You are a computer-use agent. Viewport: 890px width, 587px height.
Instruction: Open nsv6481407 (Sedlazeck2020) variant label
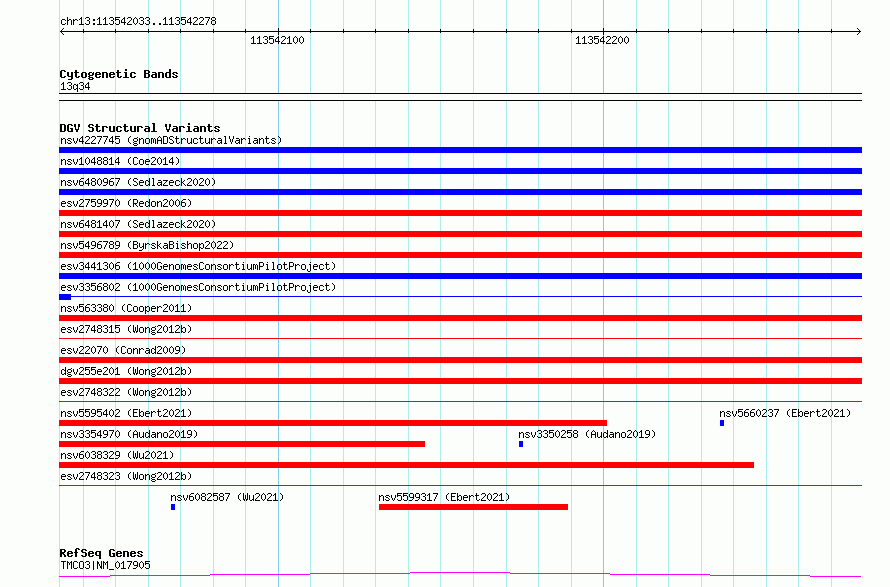point(138,224)
